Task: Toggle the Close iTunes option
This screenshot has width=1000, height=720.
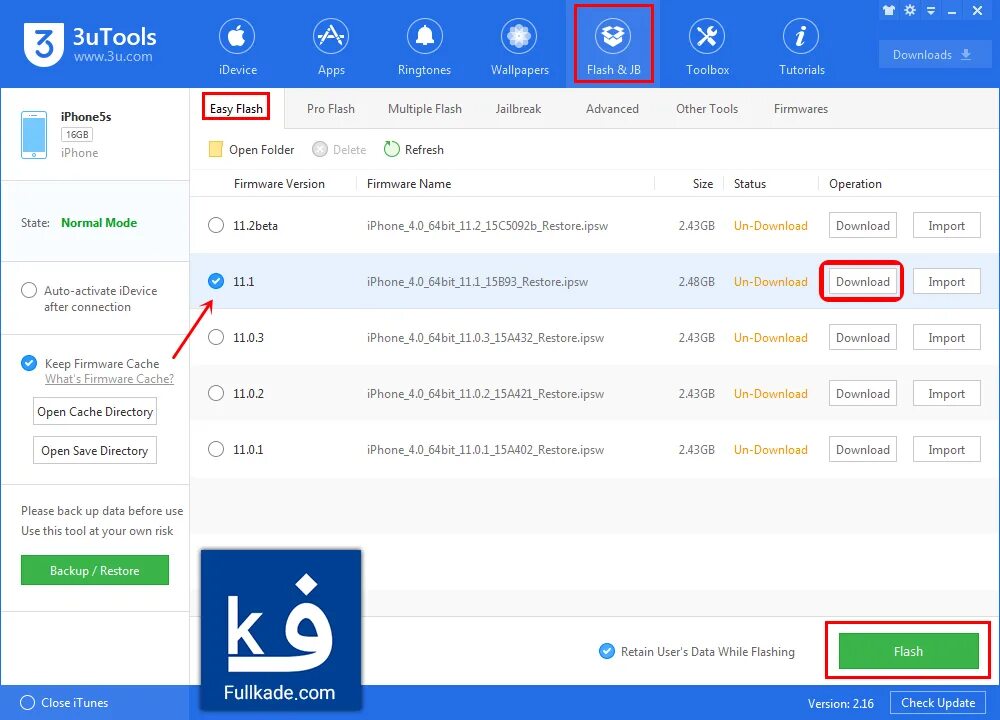Action: pyautogui.click(x=27, y=703)
